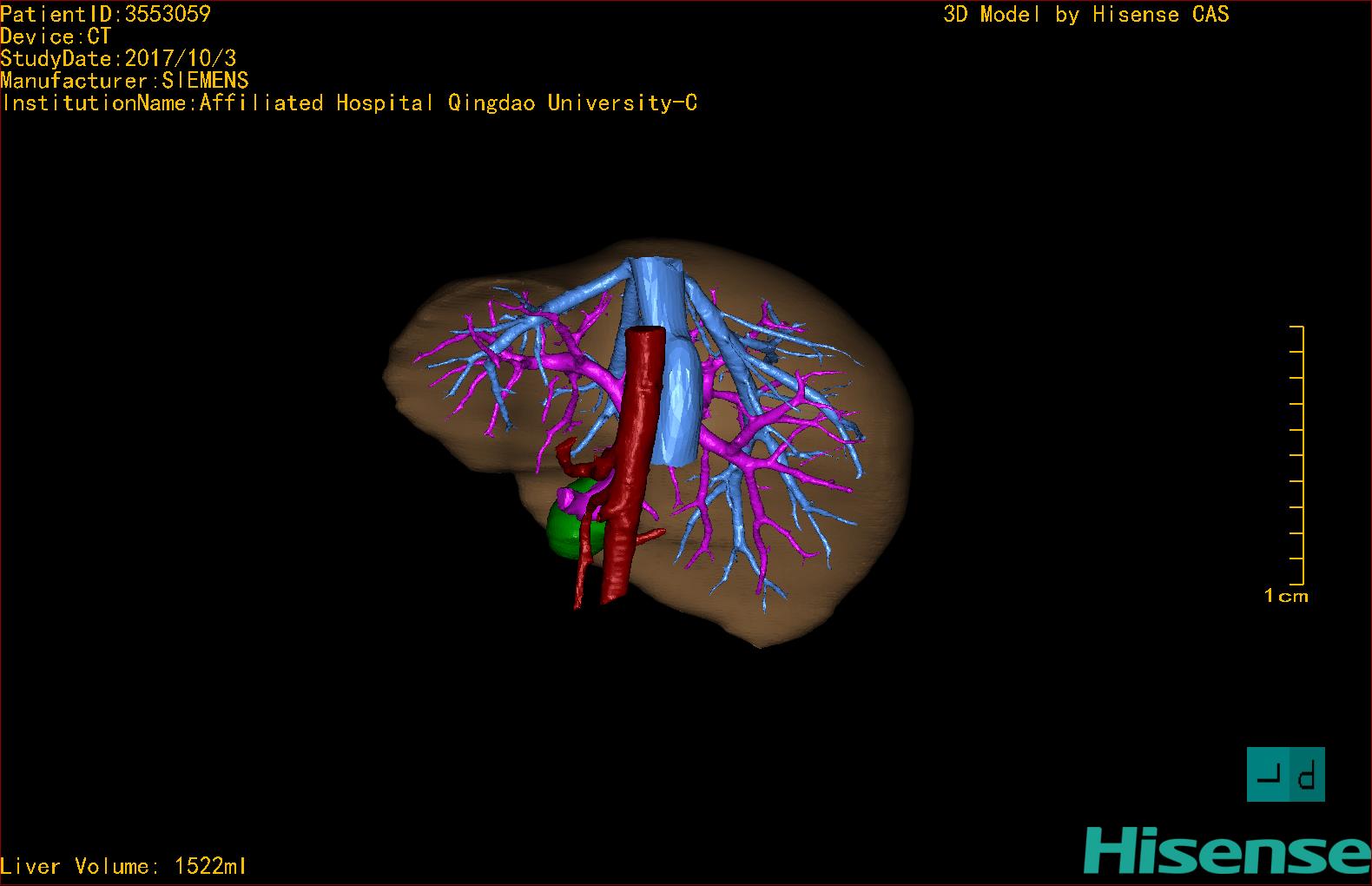
Task: Click the InstitutionName Affiliated Hospital Qingdao text
Action: (349, 103)
